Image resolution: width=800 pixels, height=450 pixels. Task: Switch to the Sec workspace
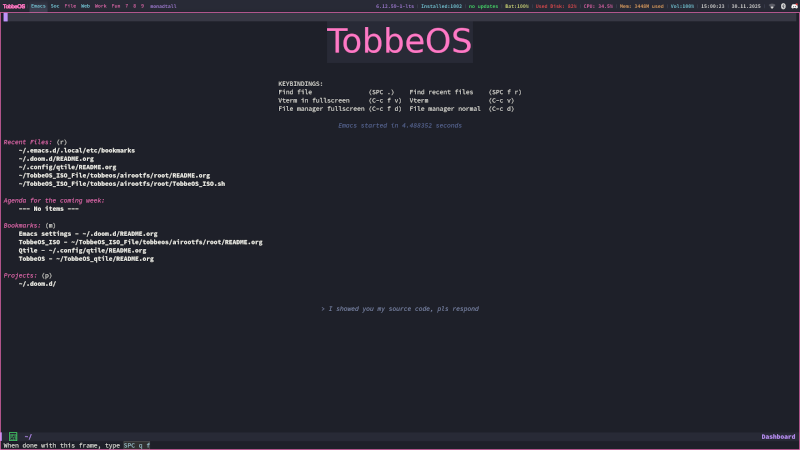click(x=55, y=6)
